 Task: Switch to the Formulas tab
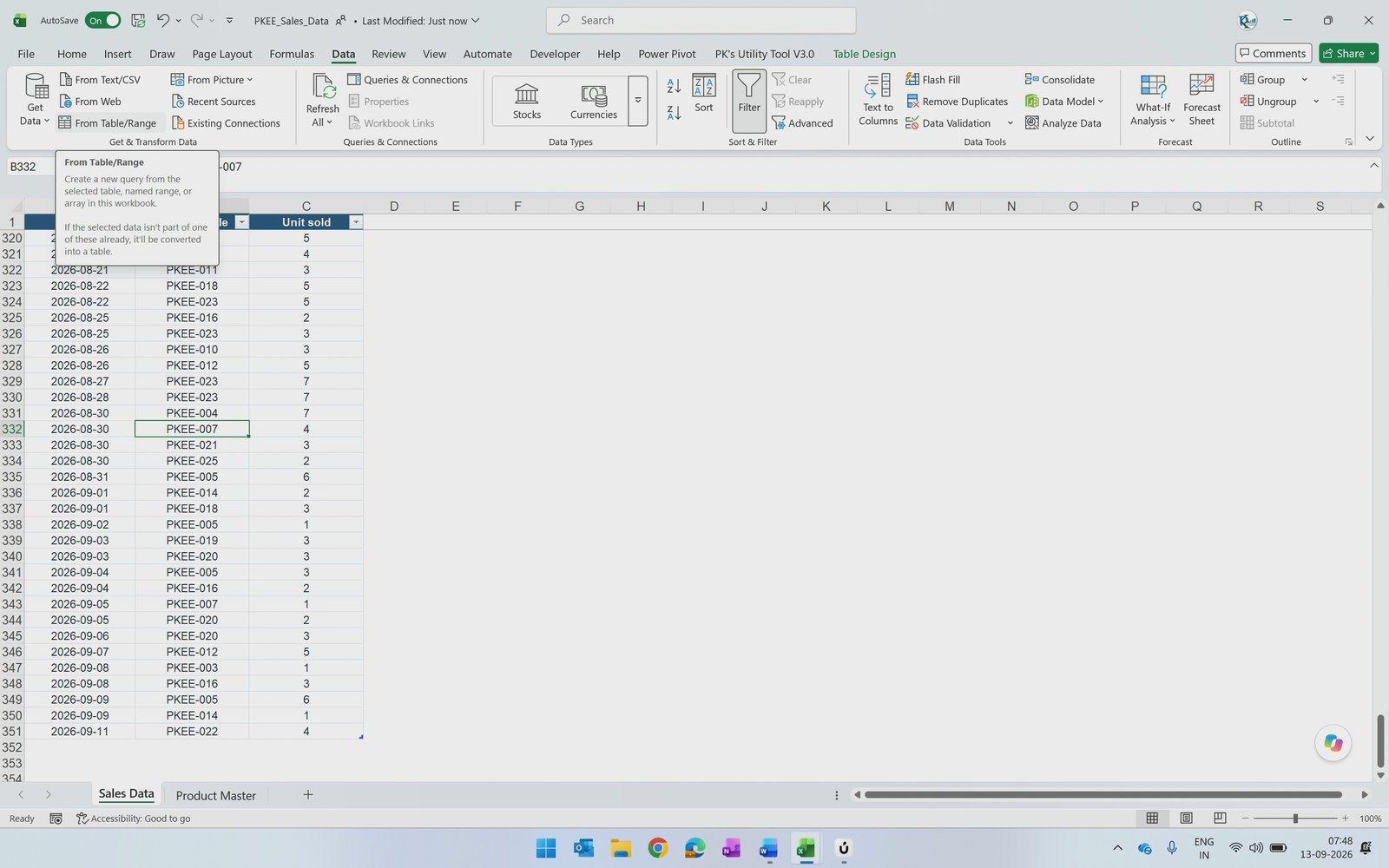[x=292, y=53]
